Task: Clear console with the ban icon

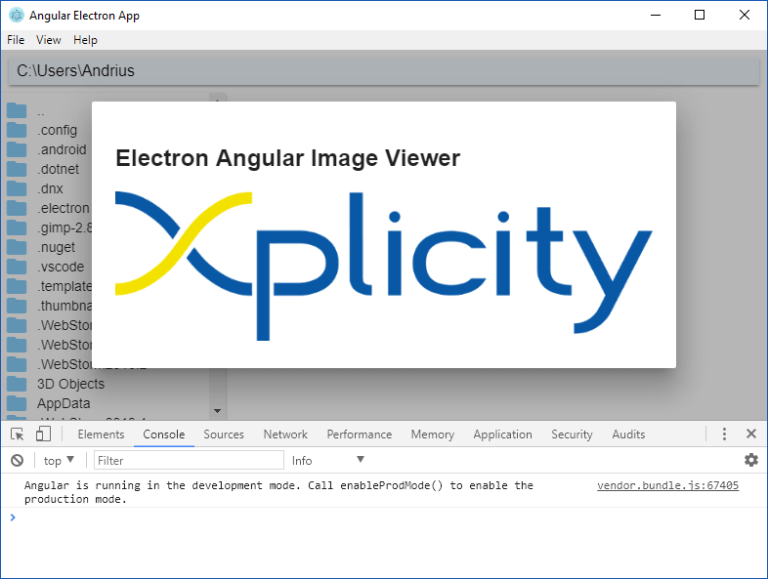Action: pos(17,460)
